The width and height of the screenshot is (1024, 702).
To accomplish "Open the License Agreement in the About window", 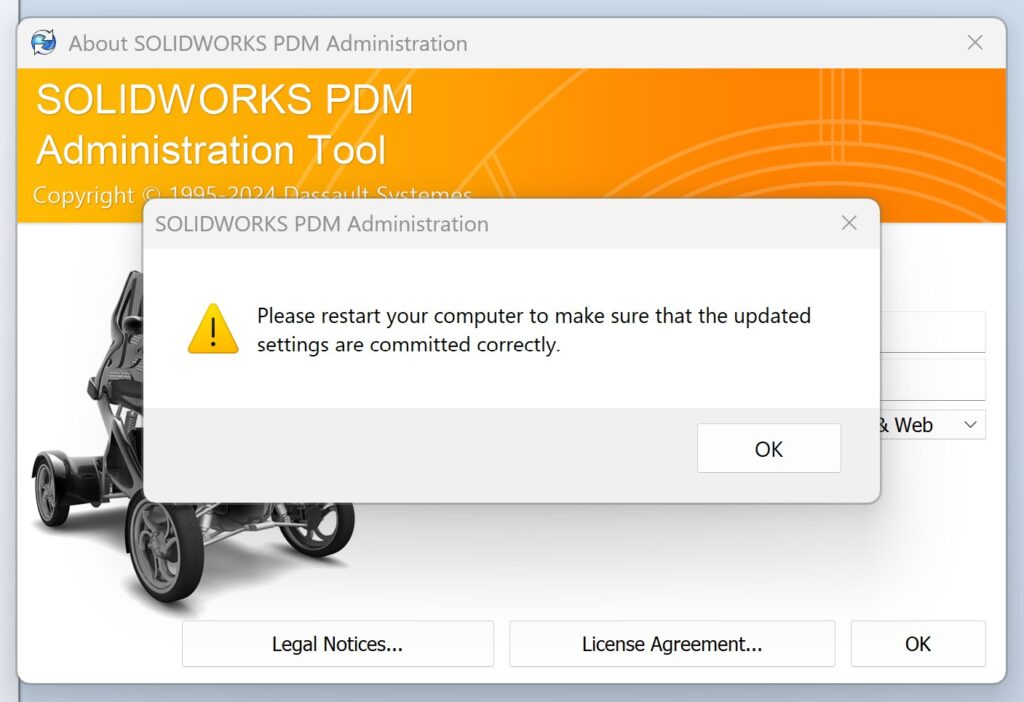I will pyautogui.click(x=672, y=644).
